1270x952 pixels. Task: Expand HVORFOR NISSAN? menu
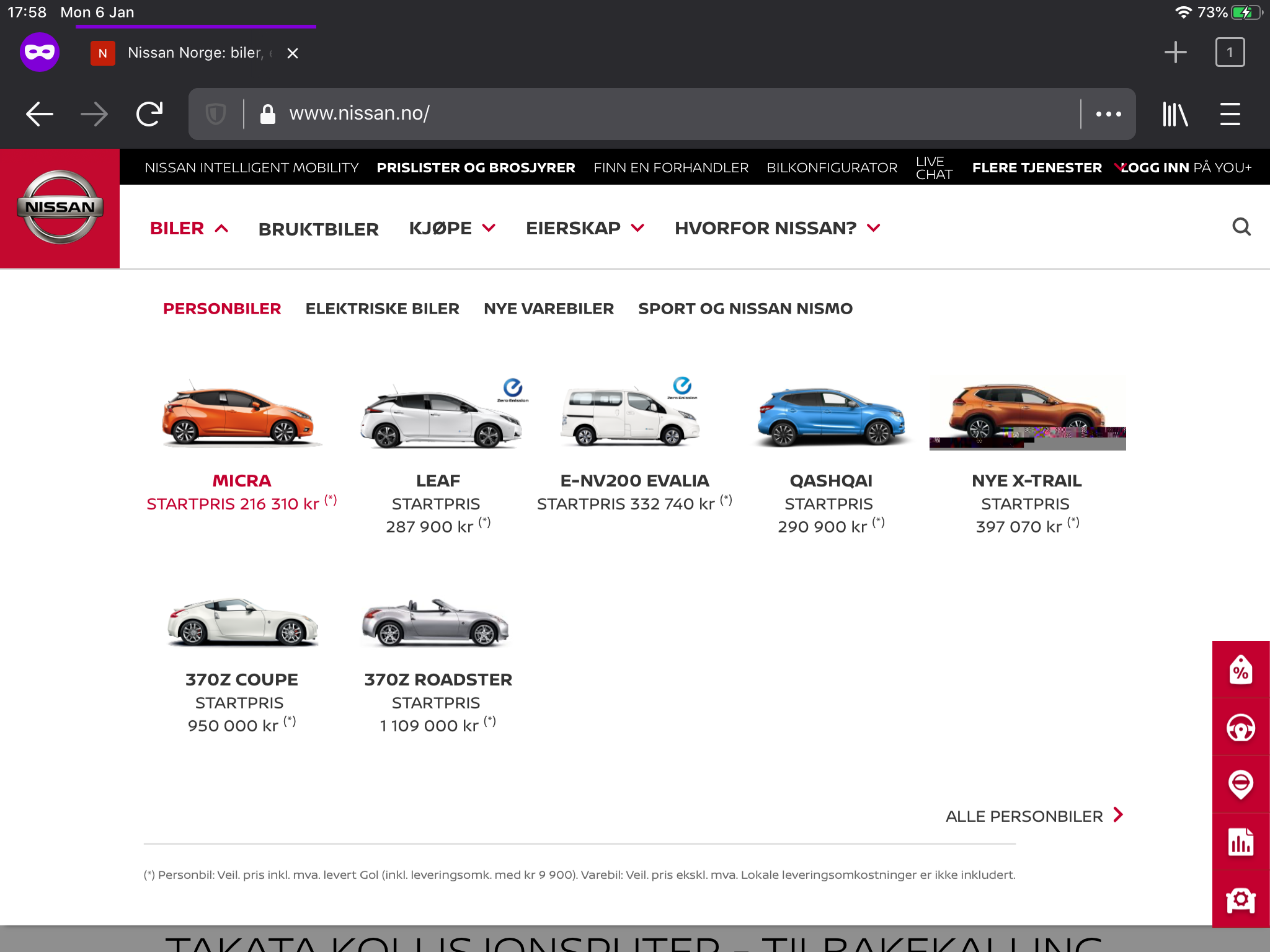[778, 228]
